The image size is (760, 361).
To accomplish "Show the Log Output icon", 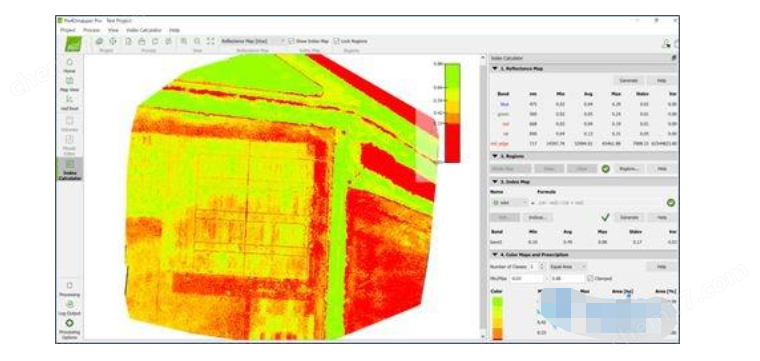I will pos(70,307).
